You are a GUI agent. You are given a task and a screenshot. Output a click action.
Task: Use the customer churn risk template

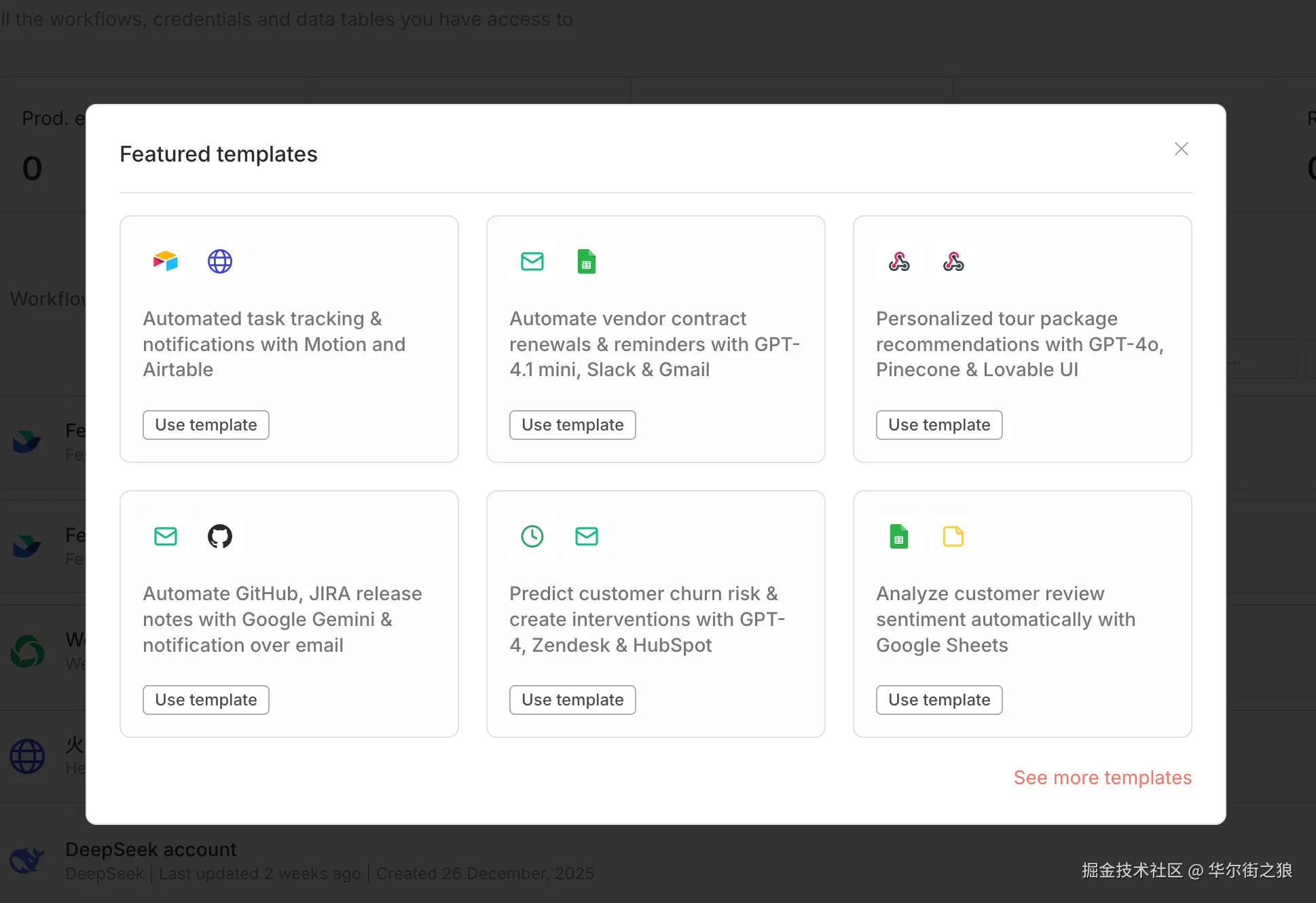pyautogui.click(x=572, y=700)
